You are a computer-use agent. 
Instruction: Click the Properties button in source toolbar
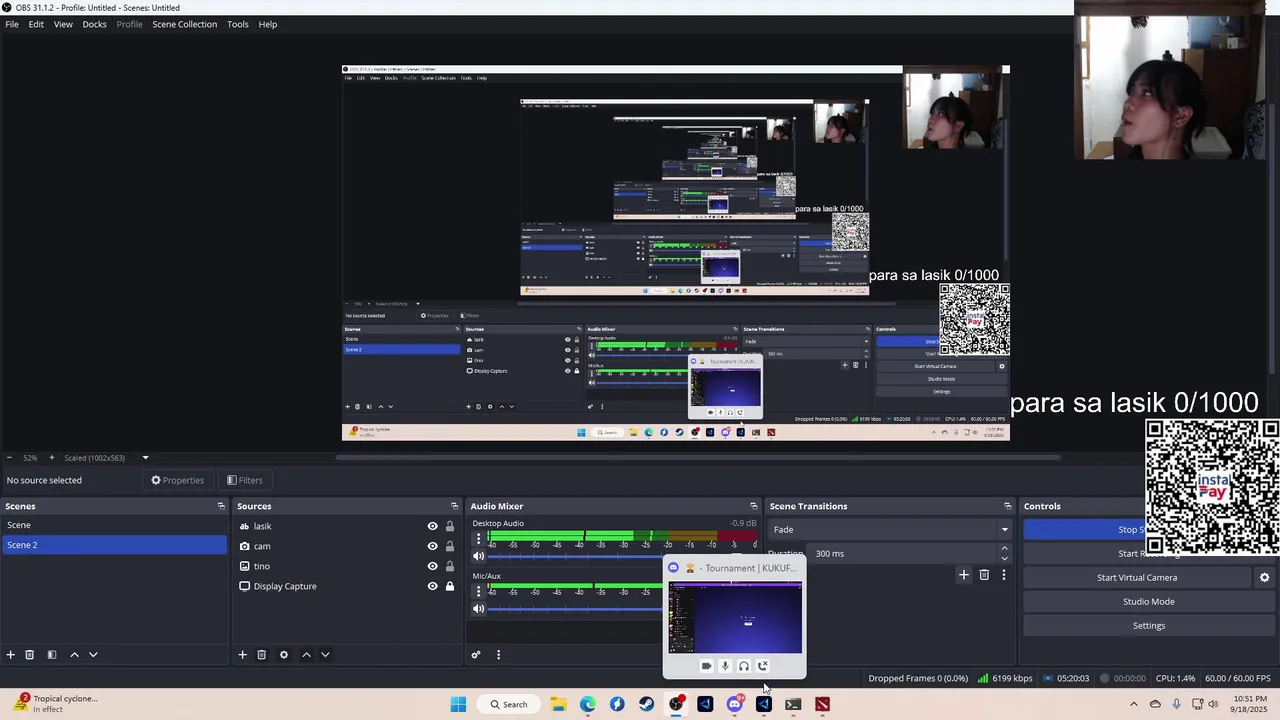177,480
